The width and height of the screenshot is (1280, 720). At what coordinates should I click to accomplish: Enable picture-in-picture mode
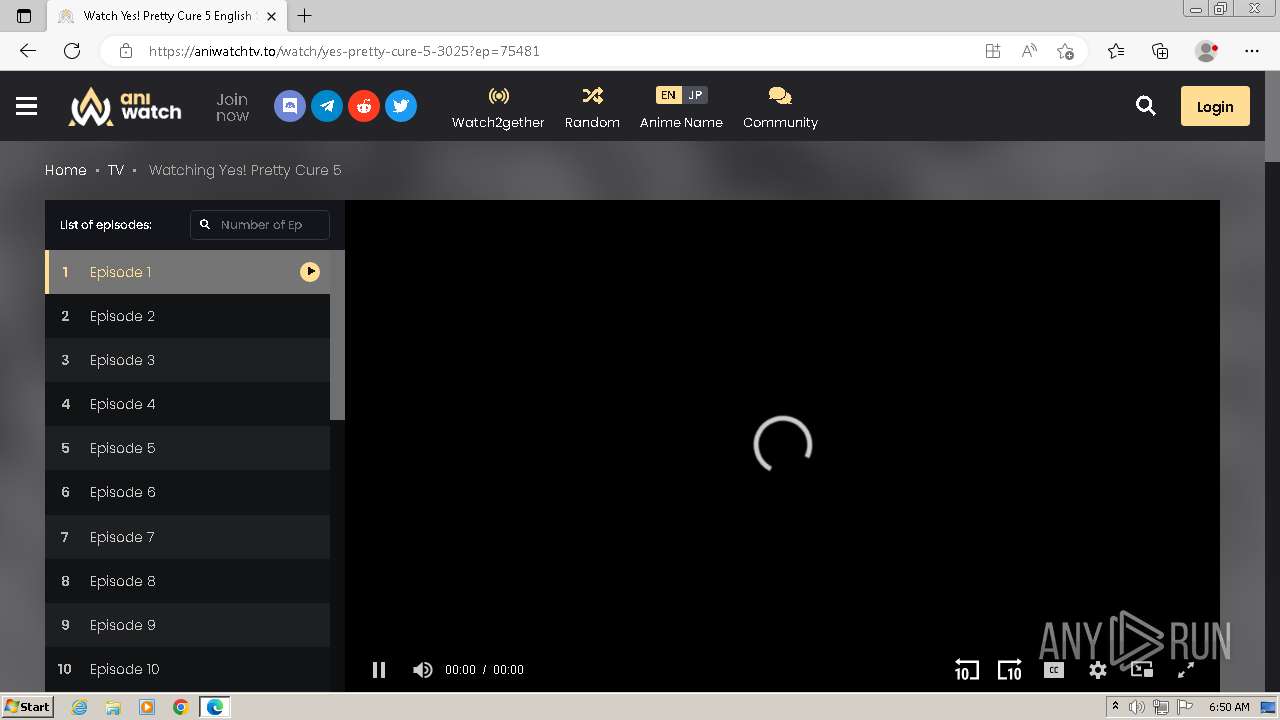tap(1142, 670)
